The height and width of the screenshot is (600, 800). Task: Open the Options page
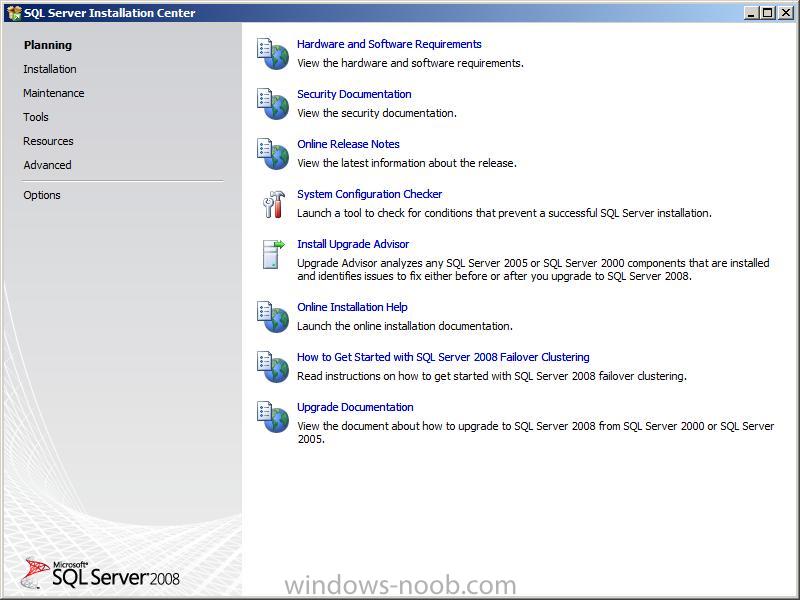tap(42, 195)
